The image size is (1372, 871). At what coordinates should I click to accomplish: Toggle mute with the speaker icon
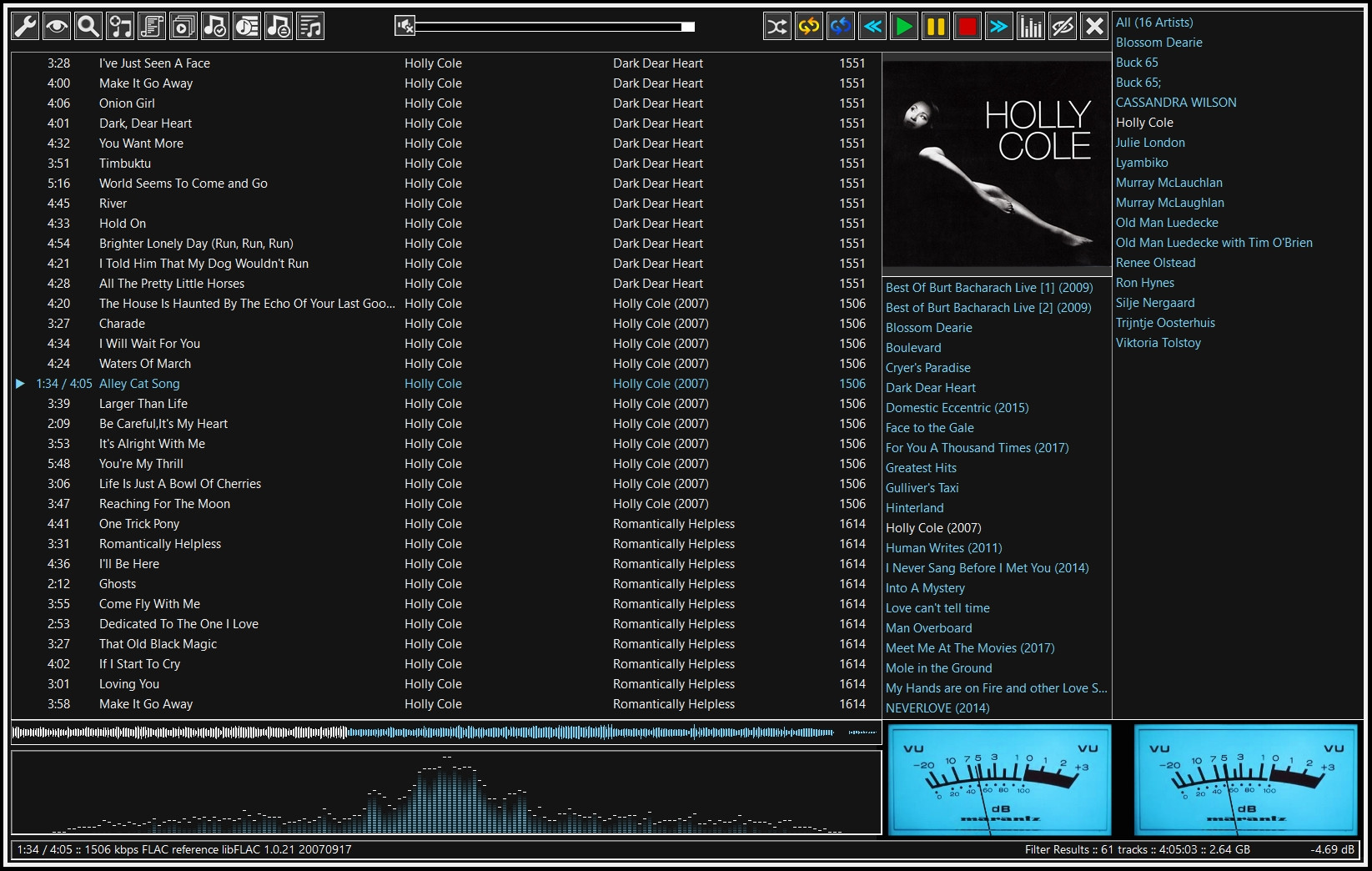tap(405, 27)
